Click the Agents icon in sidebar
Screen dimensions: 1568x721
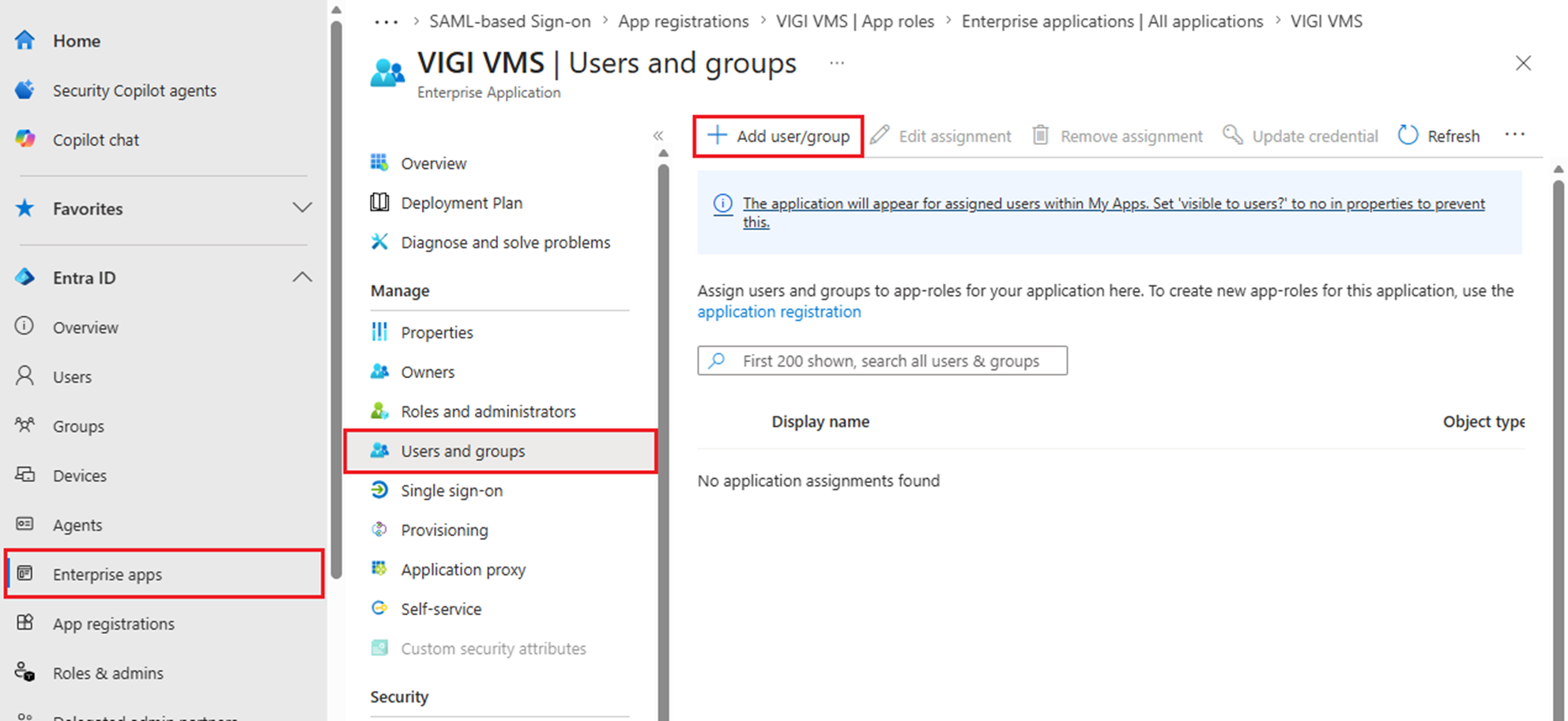24,523
